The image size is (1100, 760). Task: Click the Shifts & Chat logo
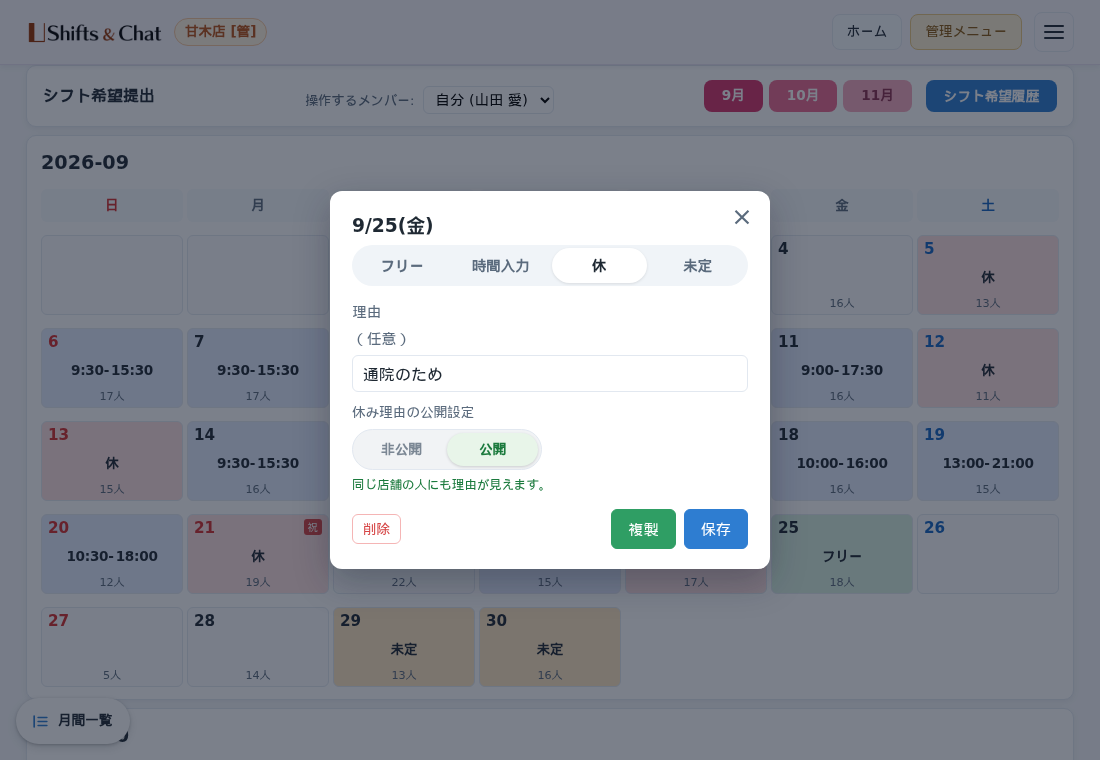tap(95, 33)
